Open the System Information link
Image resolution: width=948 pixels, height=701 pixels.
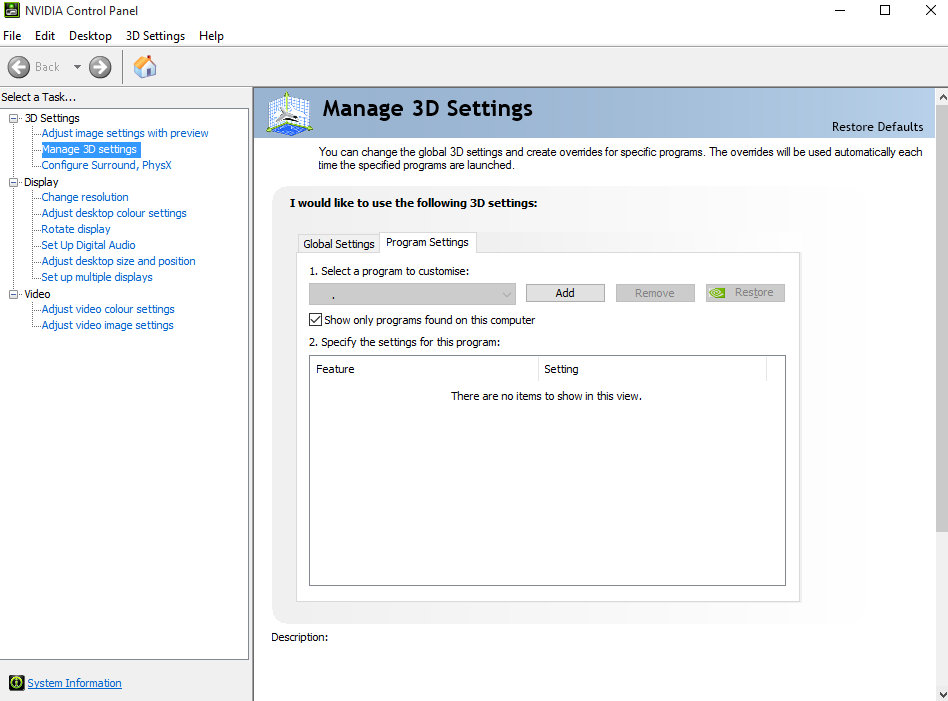coord(74,683)
